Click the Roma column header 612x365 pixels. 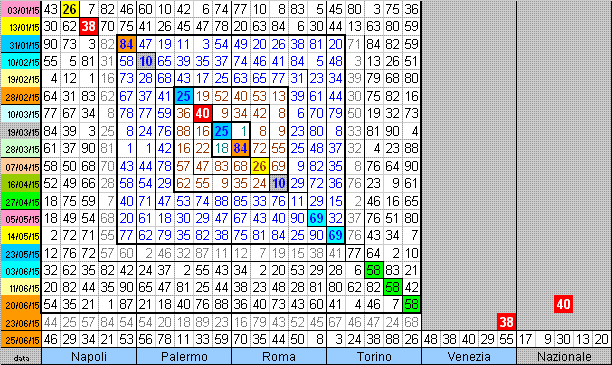click(279, 356)
